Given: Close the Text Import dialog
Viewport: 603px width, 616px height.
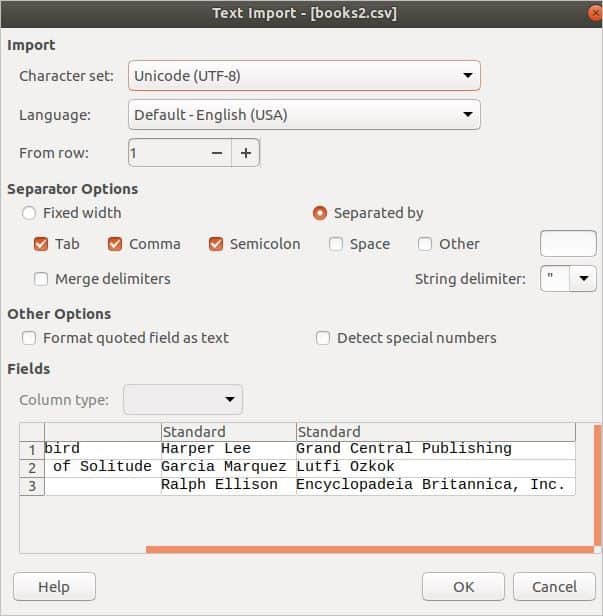Looking at the screenshot, I should point(594,13).
